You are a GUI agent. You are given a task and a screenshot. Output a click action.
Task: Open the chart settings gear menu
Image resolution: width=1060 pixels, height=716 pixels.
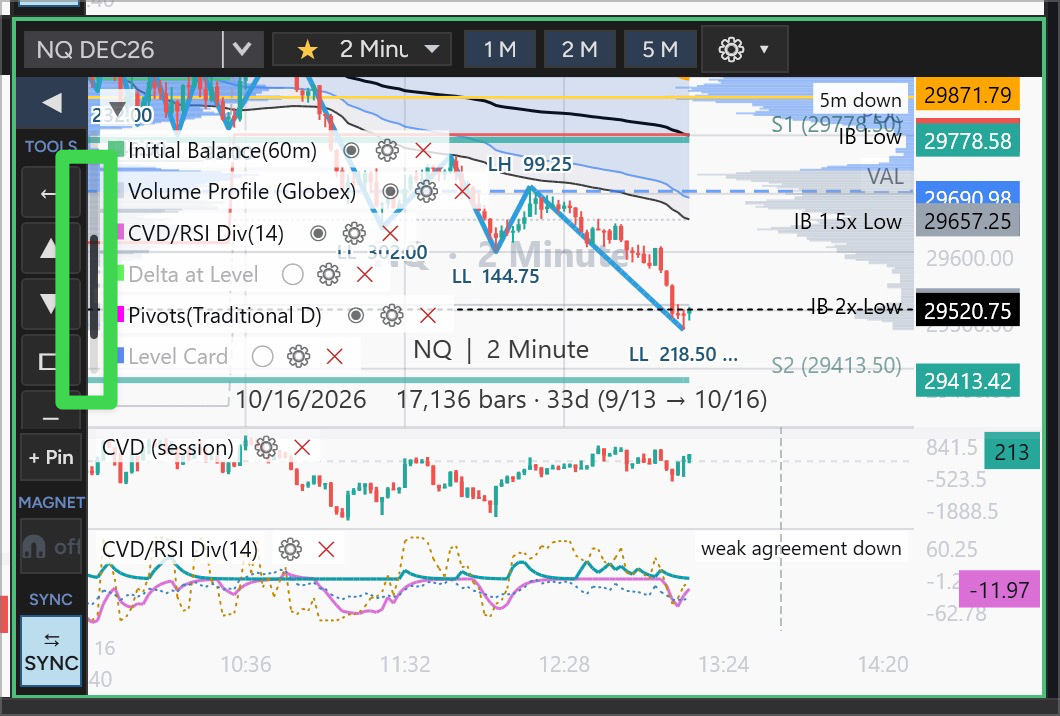click(744, 49)
